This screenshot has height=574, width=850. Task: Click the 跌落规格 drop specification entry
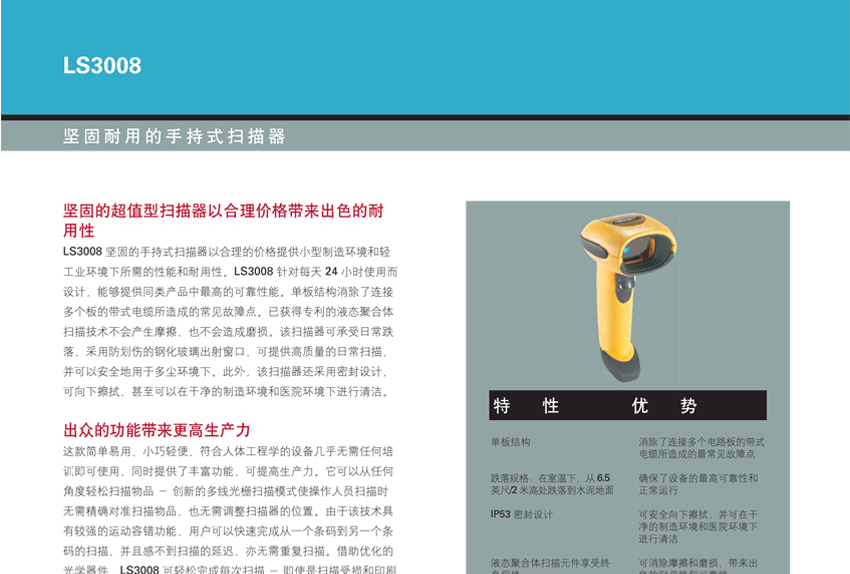(552, 484)
